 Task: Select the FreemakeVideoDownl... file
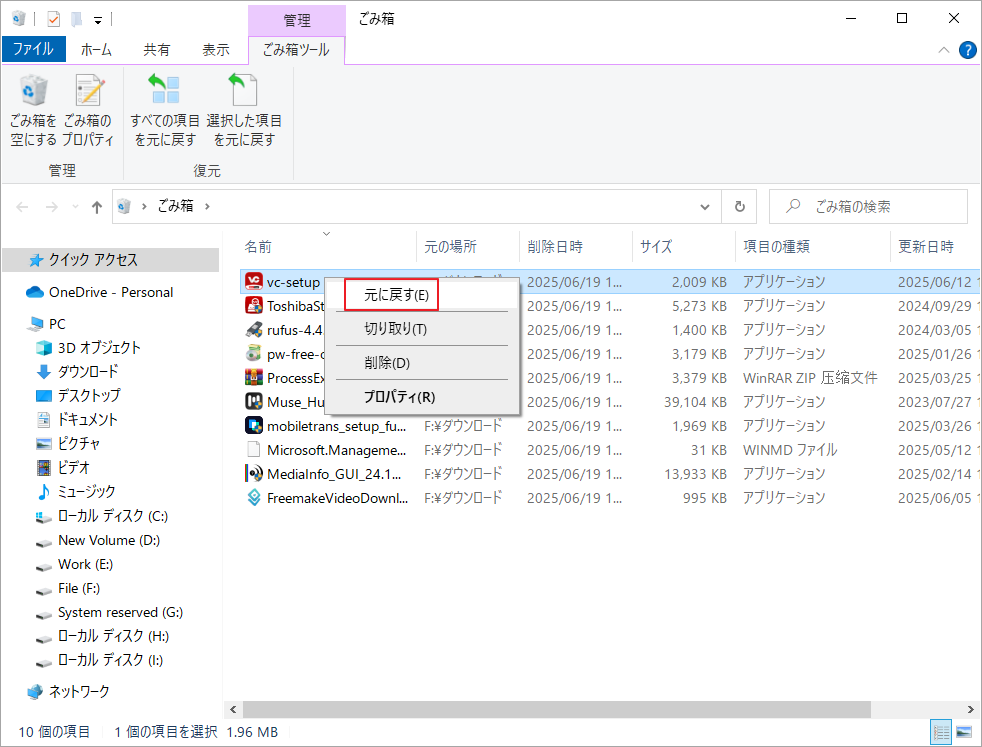(x=338, y=498)
